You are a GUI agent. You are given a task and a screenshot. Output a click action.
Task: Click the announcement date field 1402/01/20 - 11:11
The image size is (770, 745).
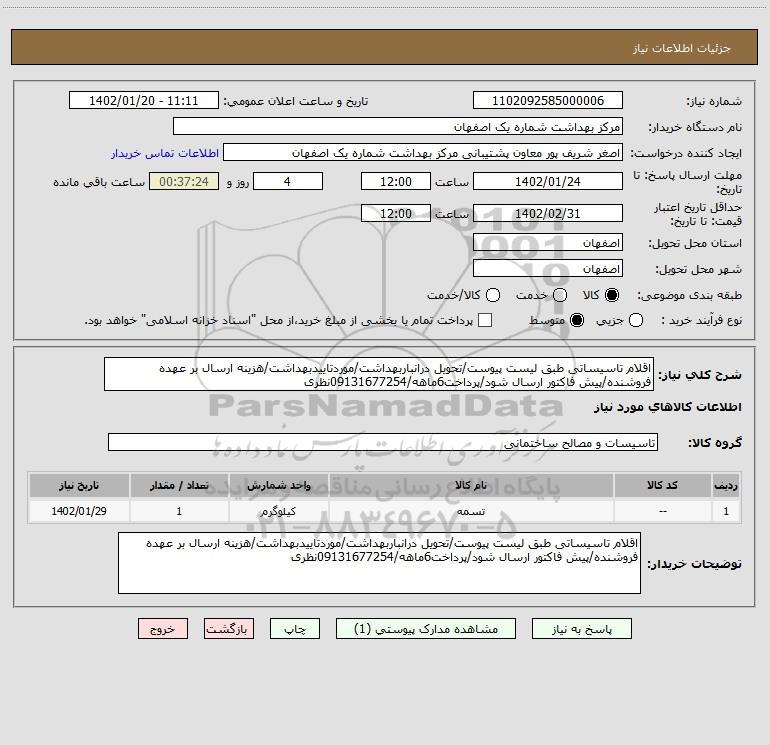coord(144,101)
